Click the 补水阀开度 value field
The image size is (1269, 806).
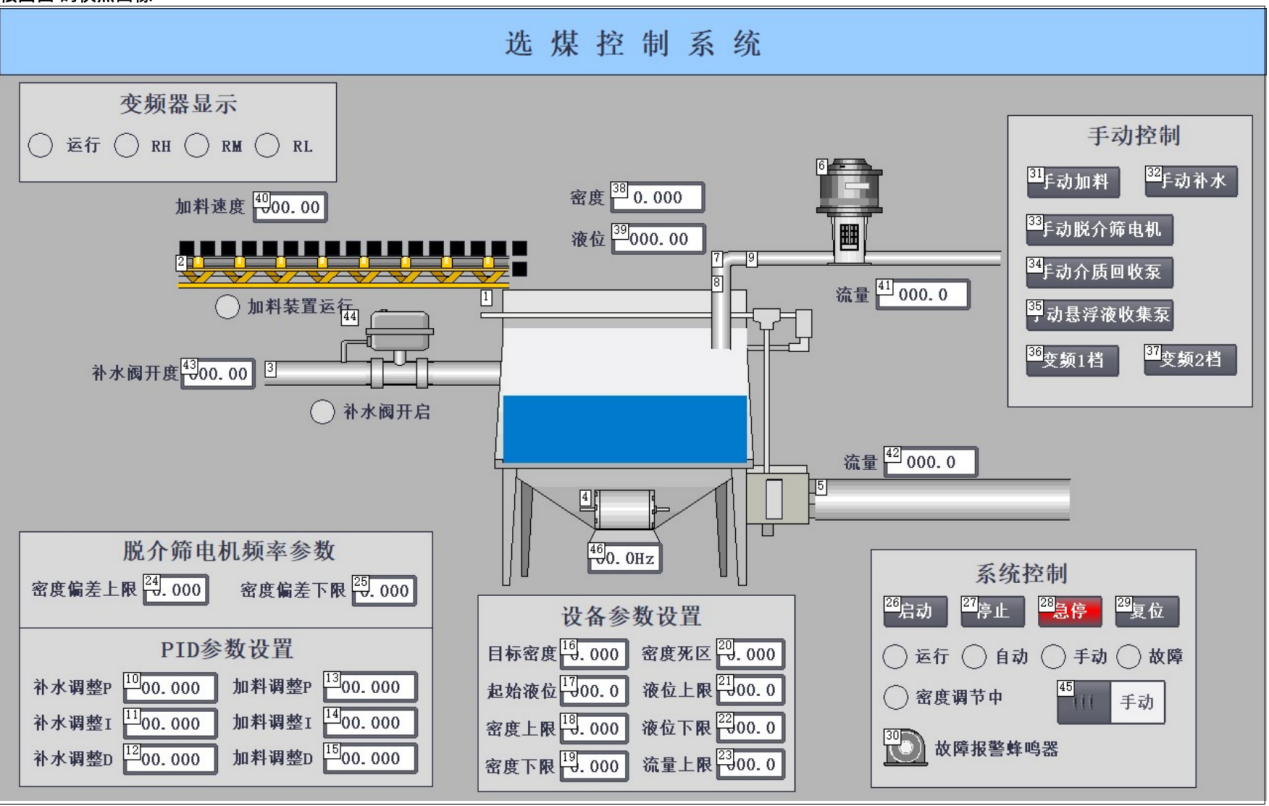pyautogui.click(x=218, y=374)
